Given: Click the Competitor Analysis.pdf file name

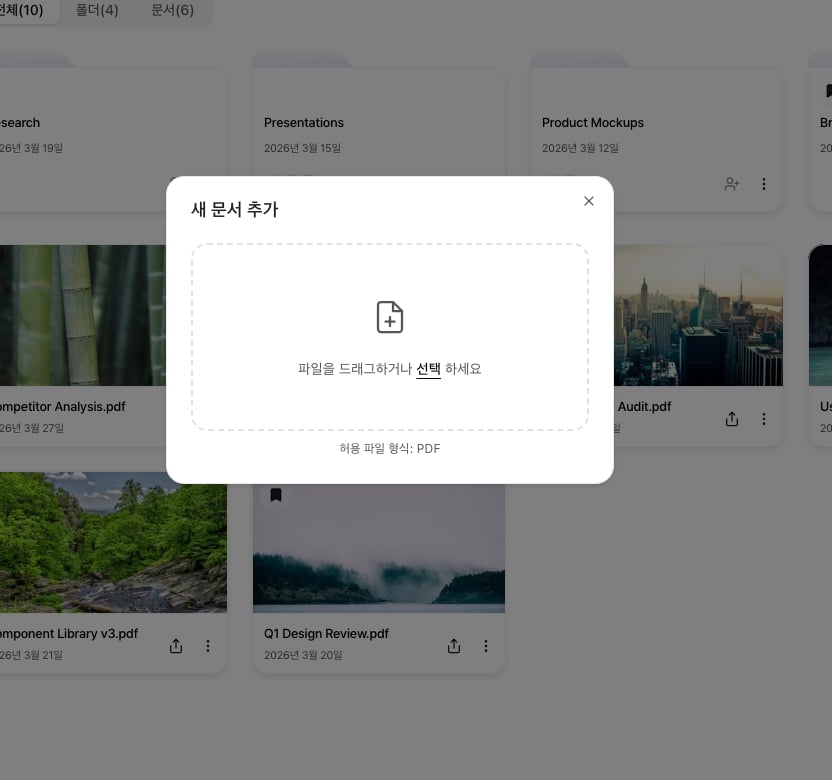Looking at the screenshot, I should [63, 407].
